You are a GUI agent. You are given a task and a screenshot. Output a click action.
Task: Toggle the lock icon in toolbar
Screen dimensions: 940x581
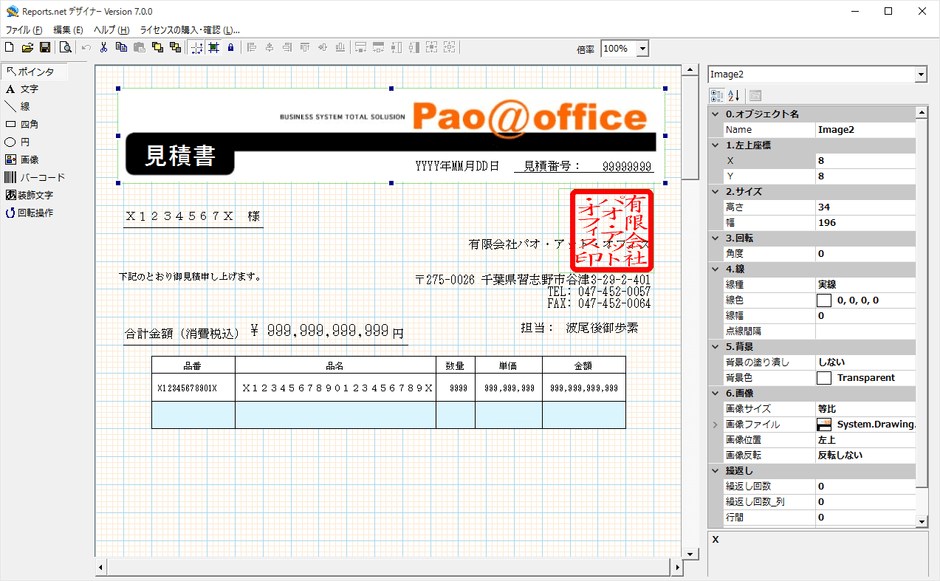coord(231,48)
